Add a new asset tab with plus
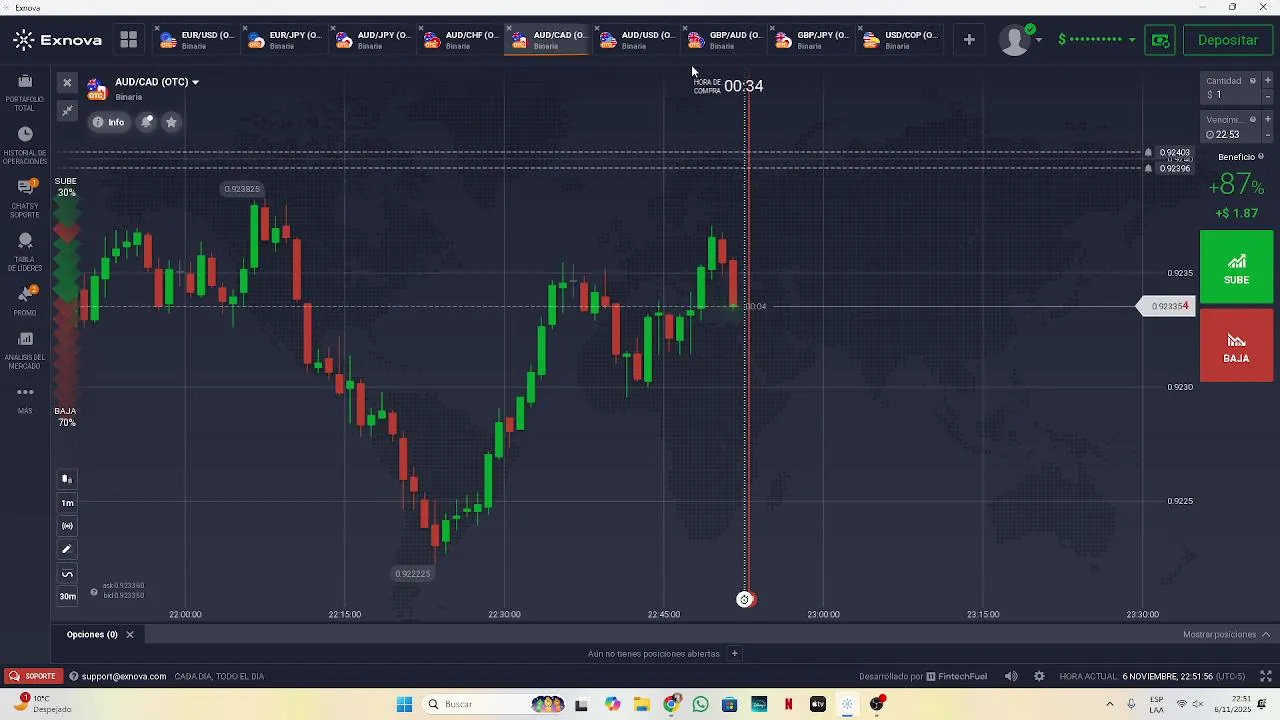 pyautogui.click(x=969, y=40)
